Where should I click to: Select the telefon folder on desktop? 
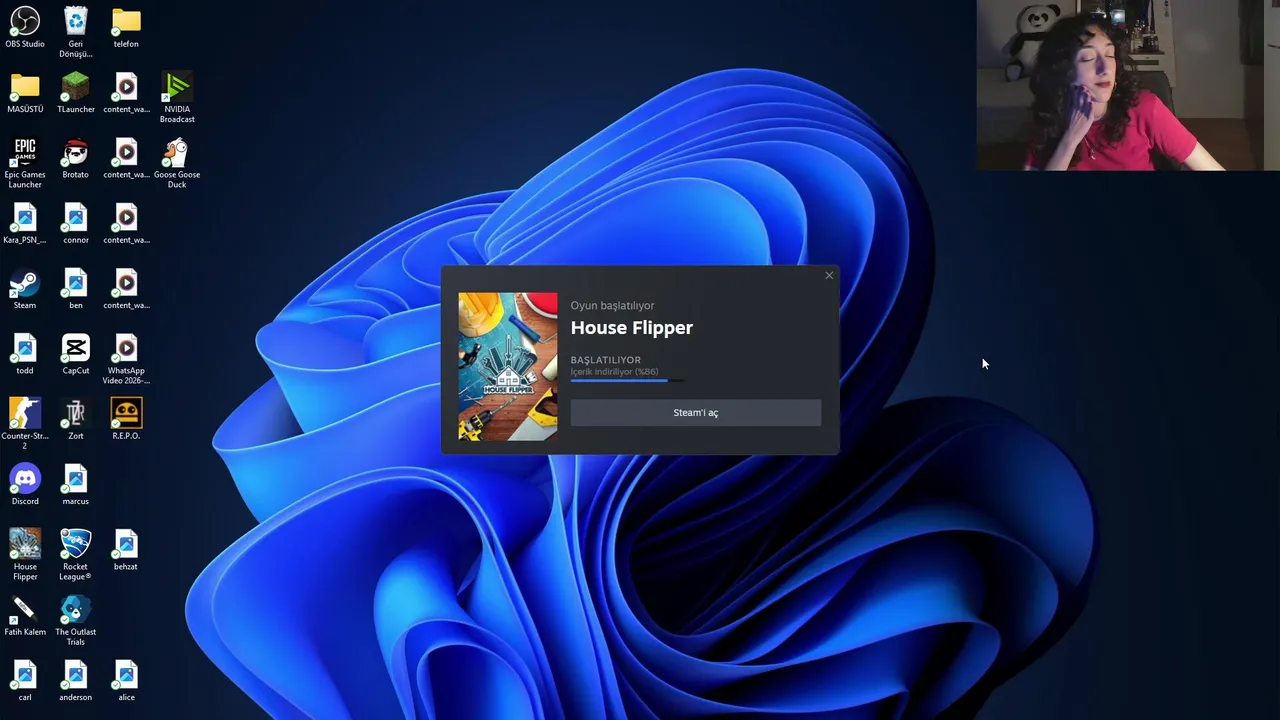126,27
